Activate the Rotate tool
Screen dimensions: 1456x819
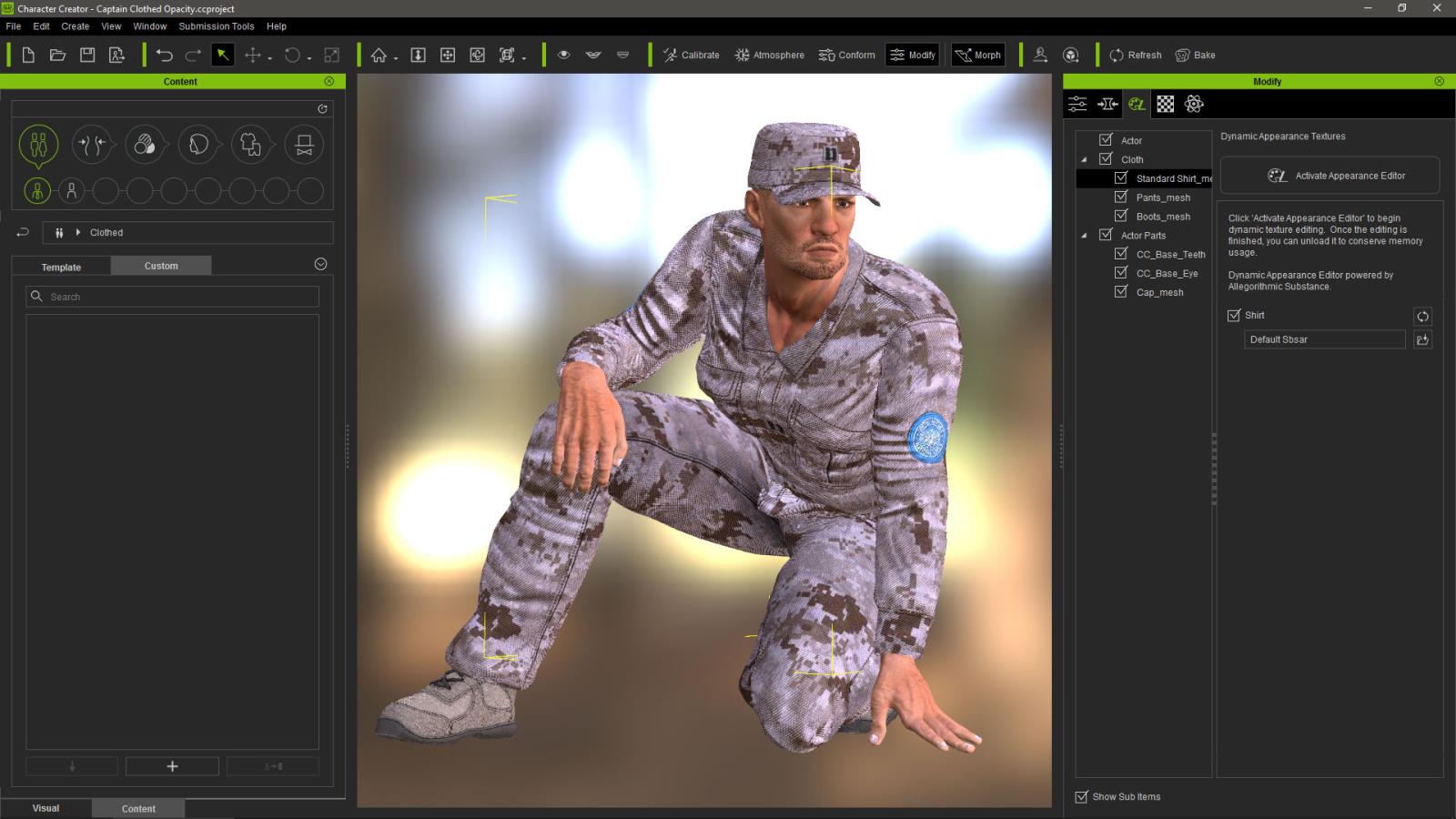(x=292, y=55)
